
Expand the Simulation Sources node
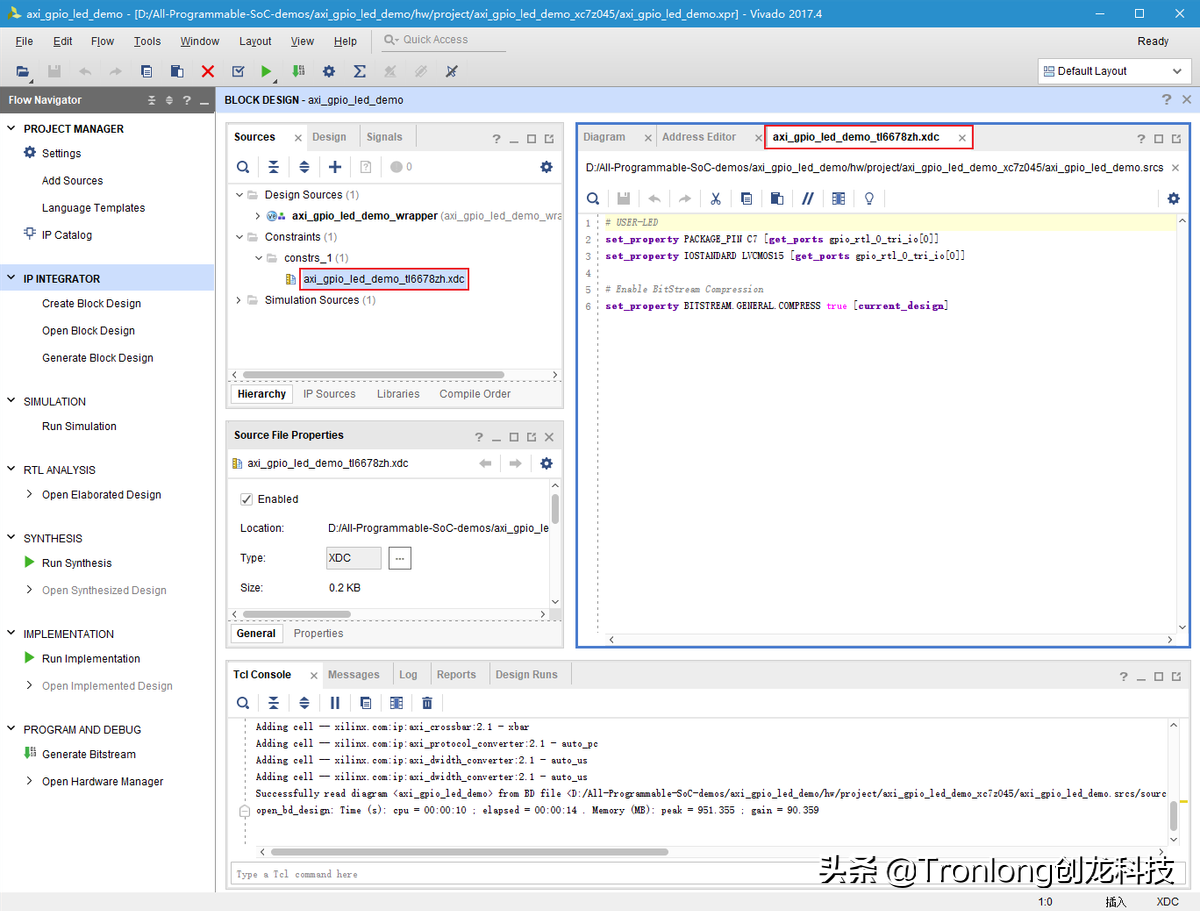coord(239,300)
